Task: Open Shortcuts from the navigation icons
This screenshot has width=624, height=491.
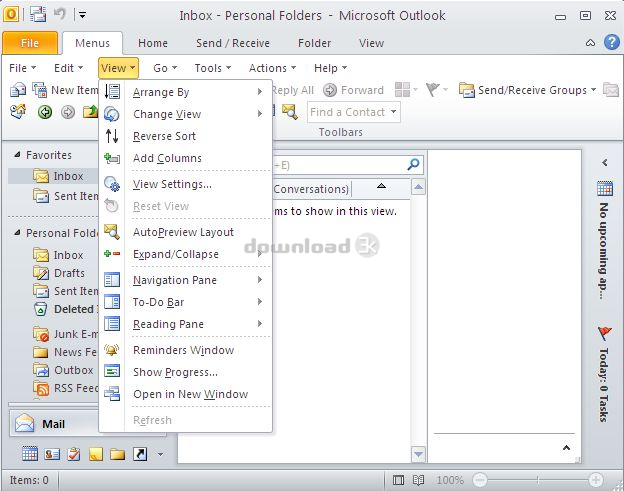Action: (140, 454)
